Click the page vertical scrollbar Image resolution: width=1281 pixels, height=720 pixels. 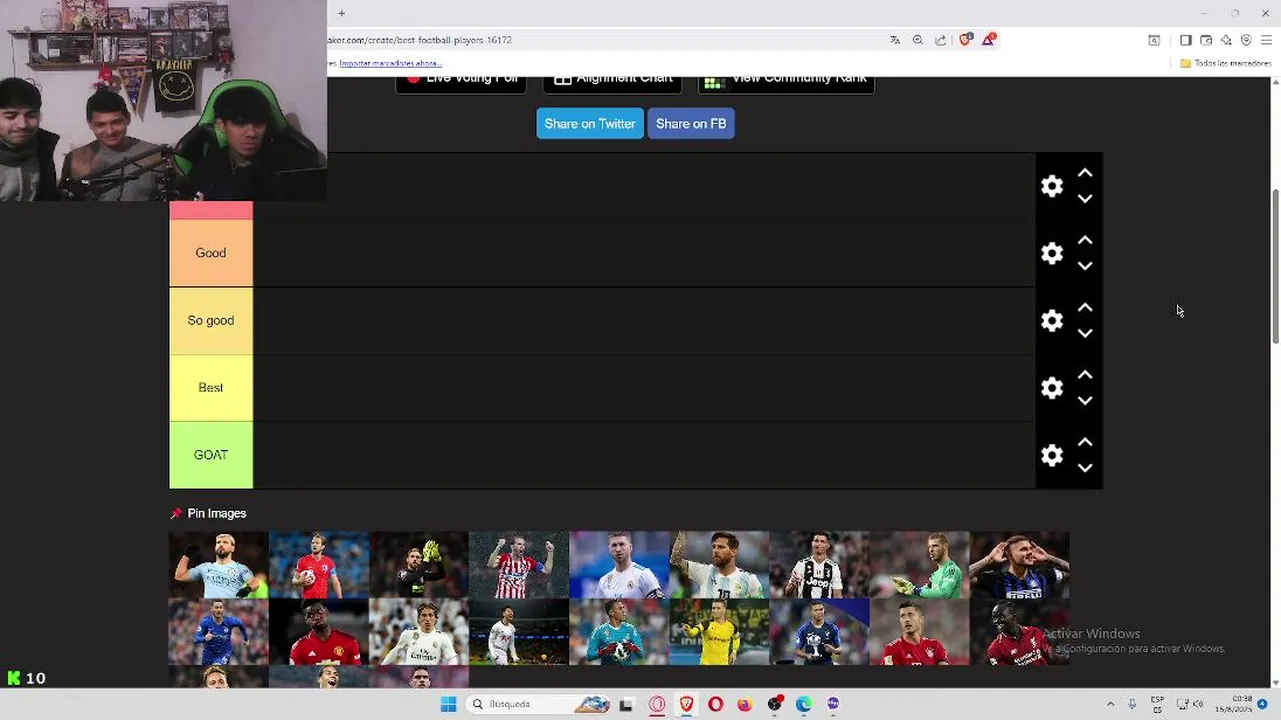1275,268
